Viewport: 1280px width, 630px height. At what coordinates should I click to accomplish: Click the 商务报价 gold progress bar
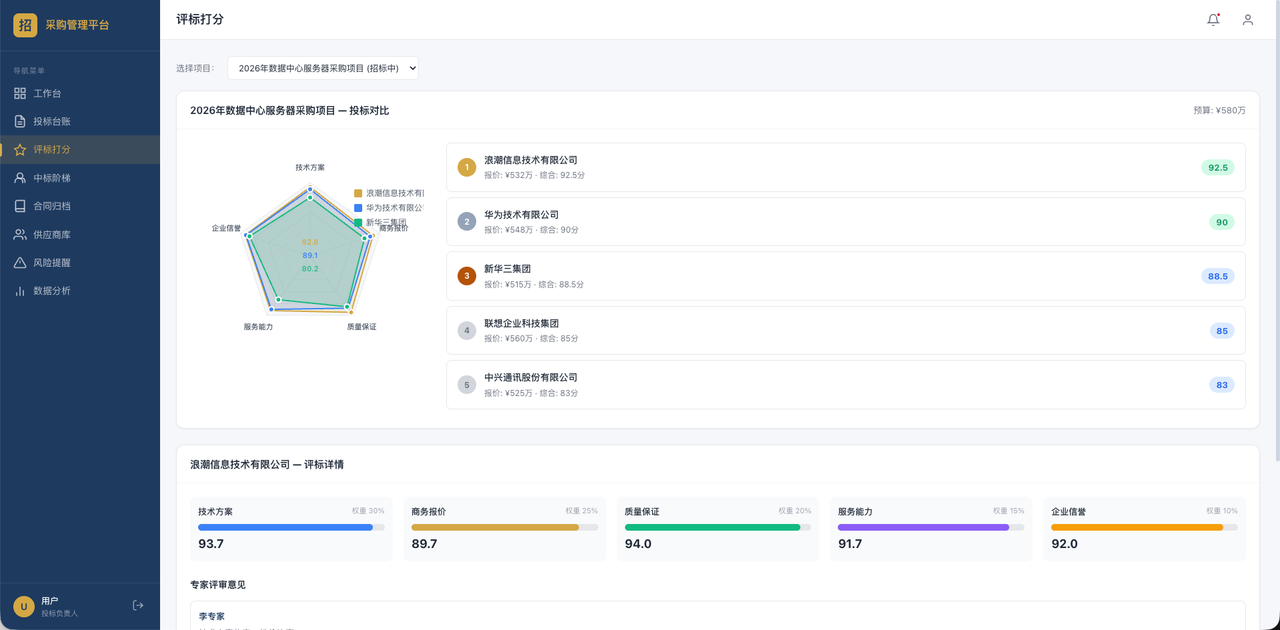click(505, 527)
